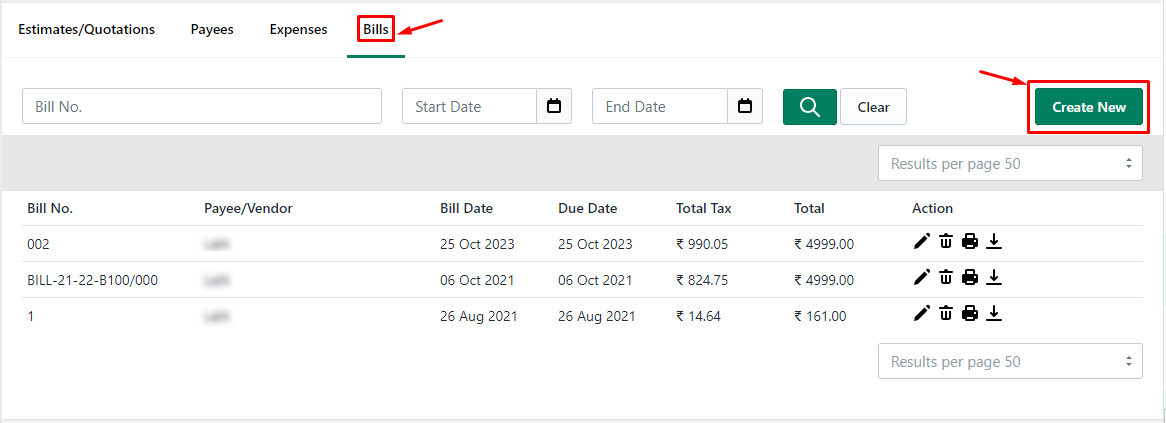The width and height of the screenshot is (1166, 423).
Task: Click the Create New button
Action: (x=1089, y=107)
